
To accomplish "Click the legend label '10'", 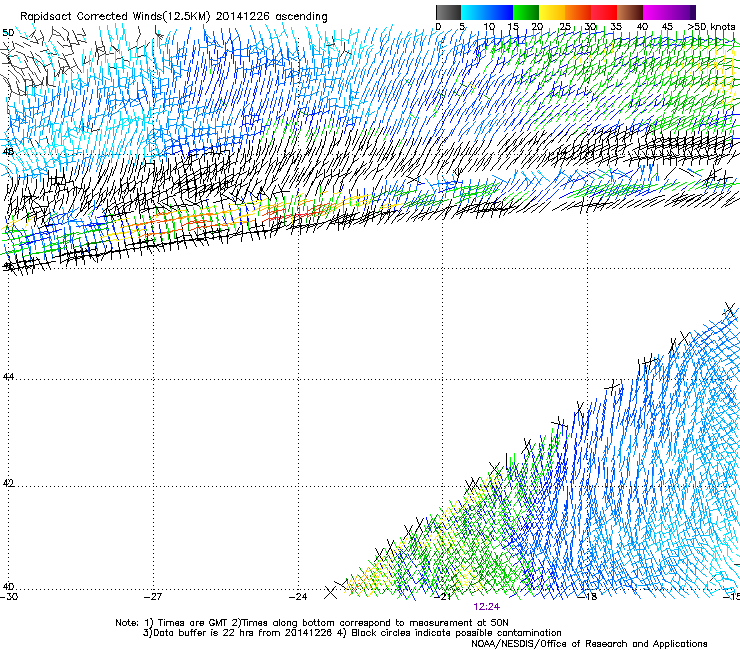I will click(489, 27).
